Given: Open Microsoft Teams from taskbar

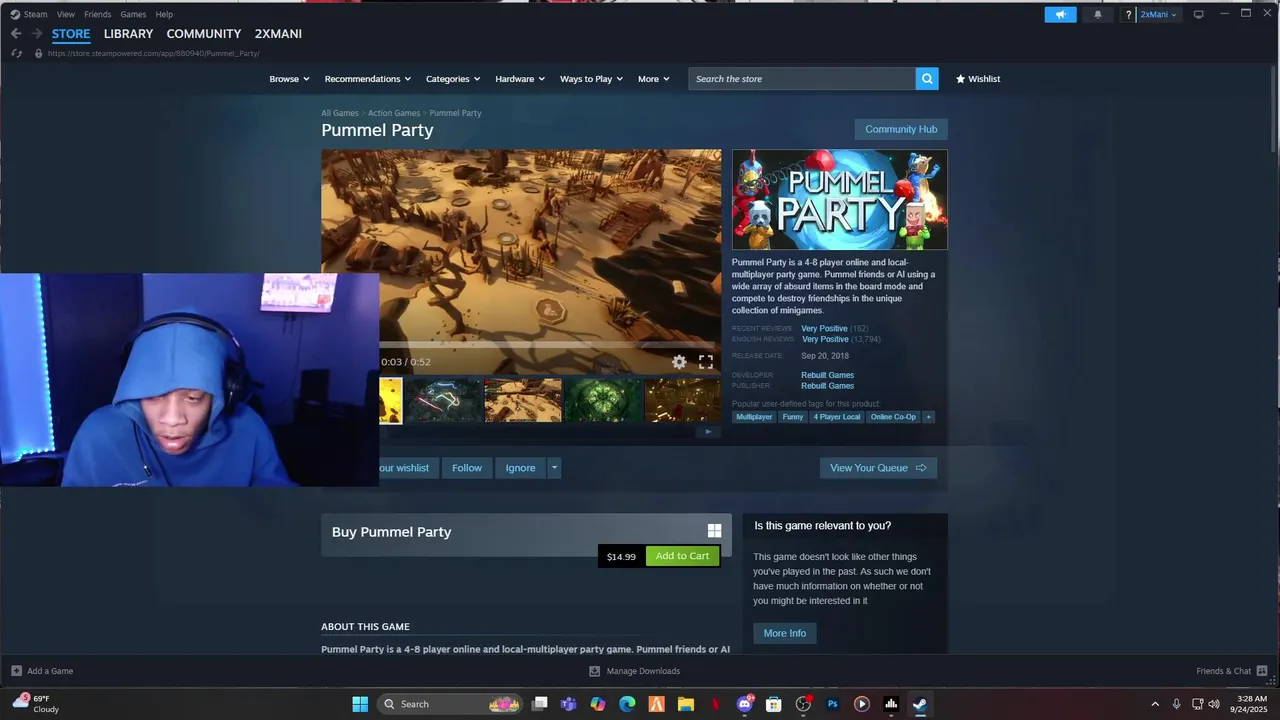Looking at the screenshot, I should pyautogui.click(x=569, y=704).
